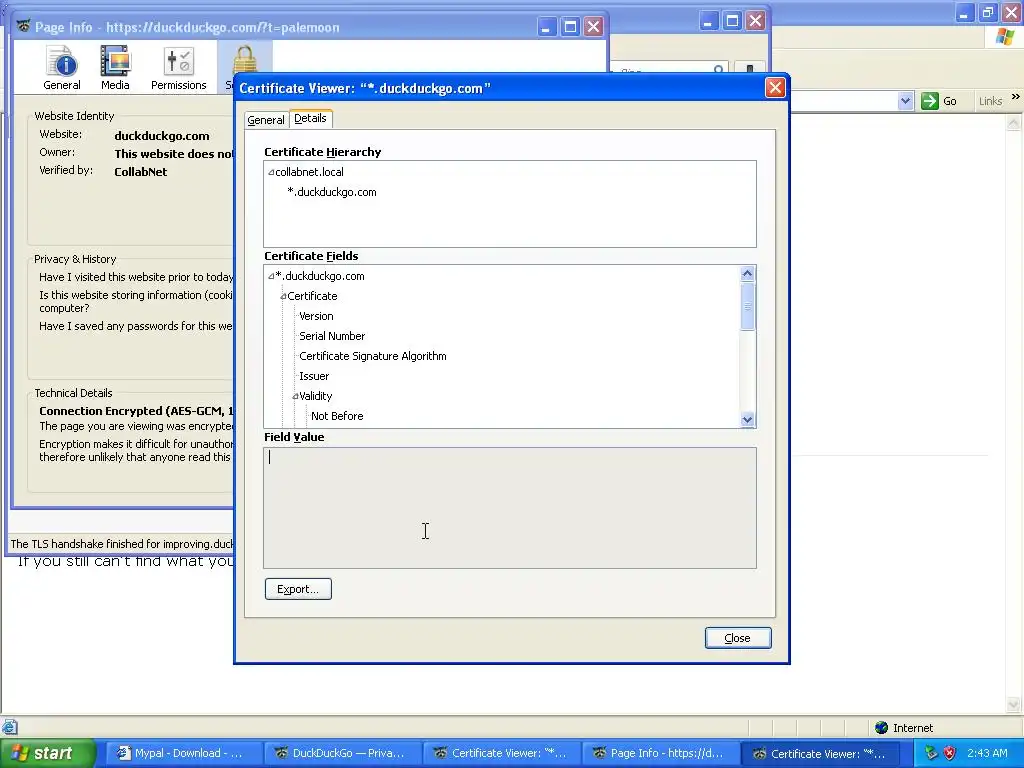
Task: Switch to the active Certificate Viewer taskbar item
Action: click(819, 753)
